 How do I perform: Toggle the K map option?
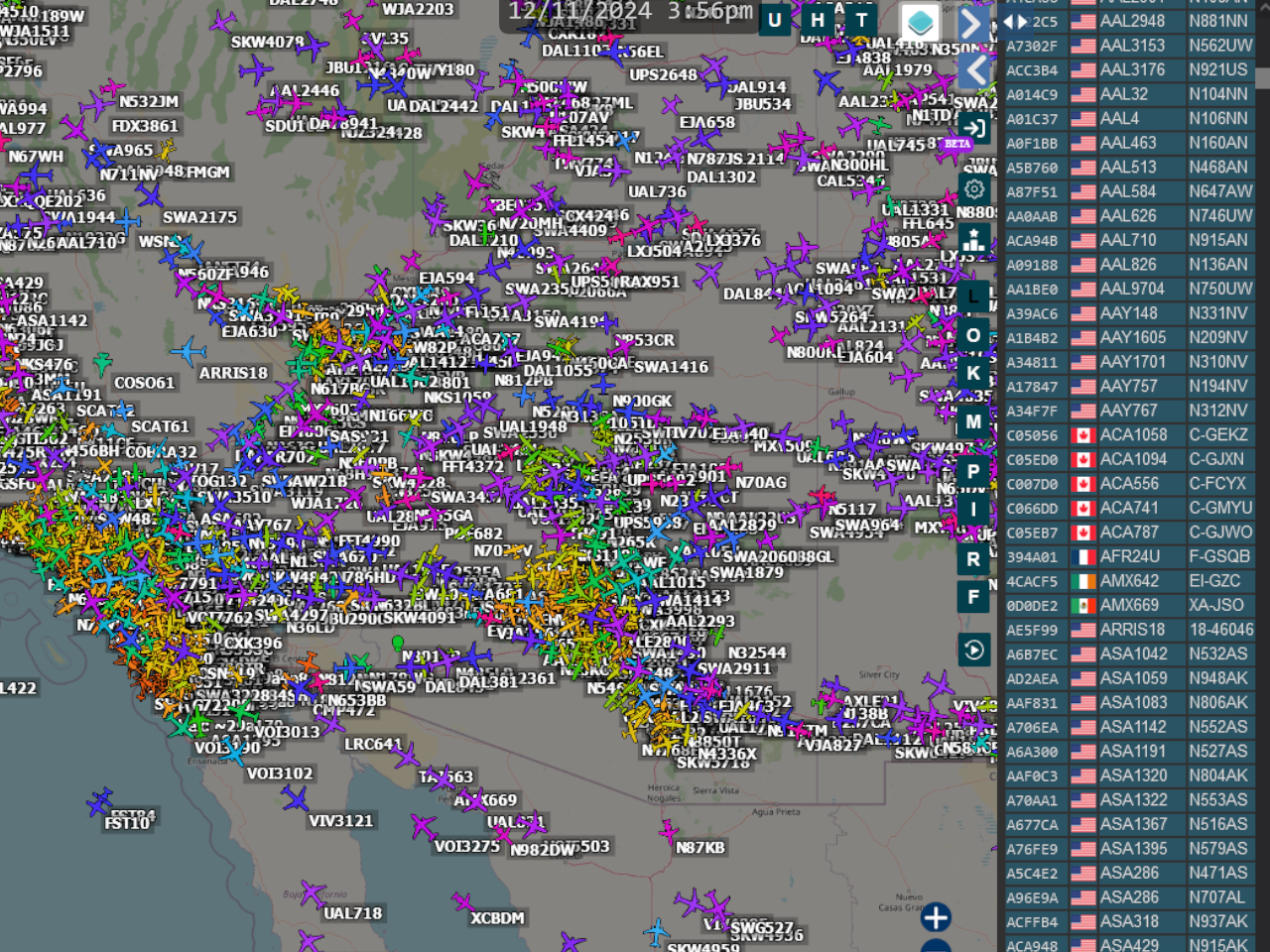(973, 374)
